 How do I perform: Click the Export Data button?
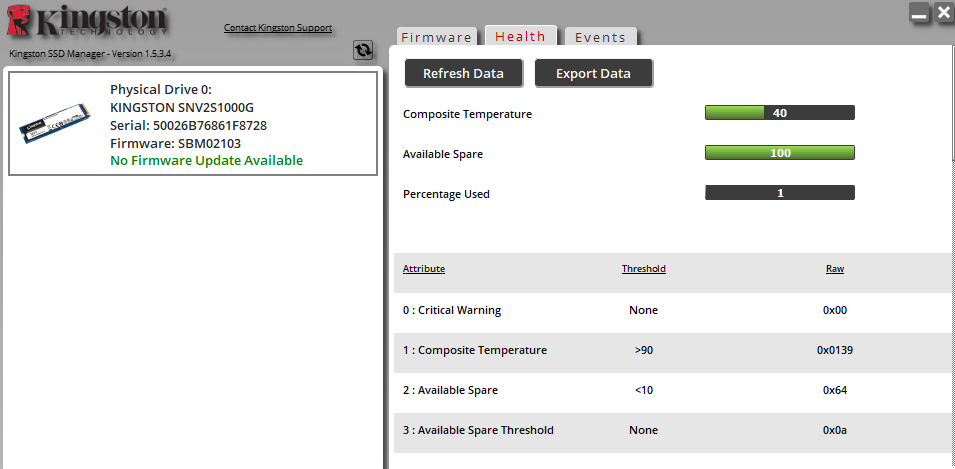[x=593, y=74]
